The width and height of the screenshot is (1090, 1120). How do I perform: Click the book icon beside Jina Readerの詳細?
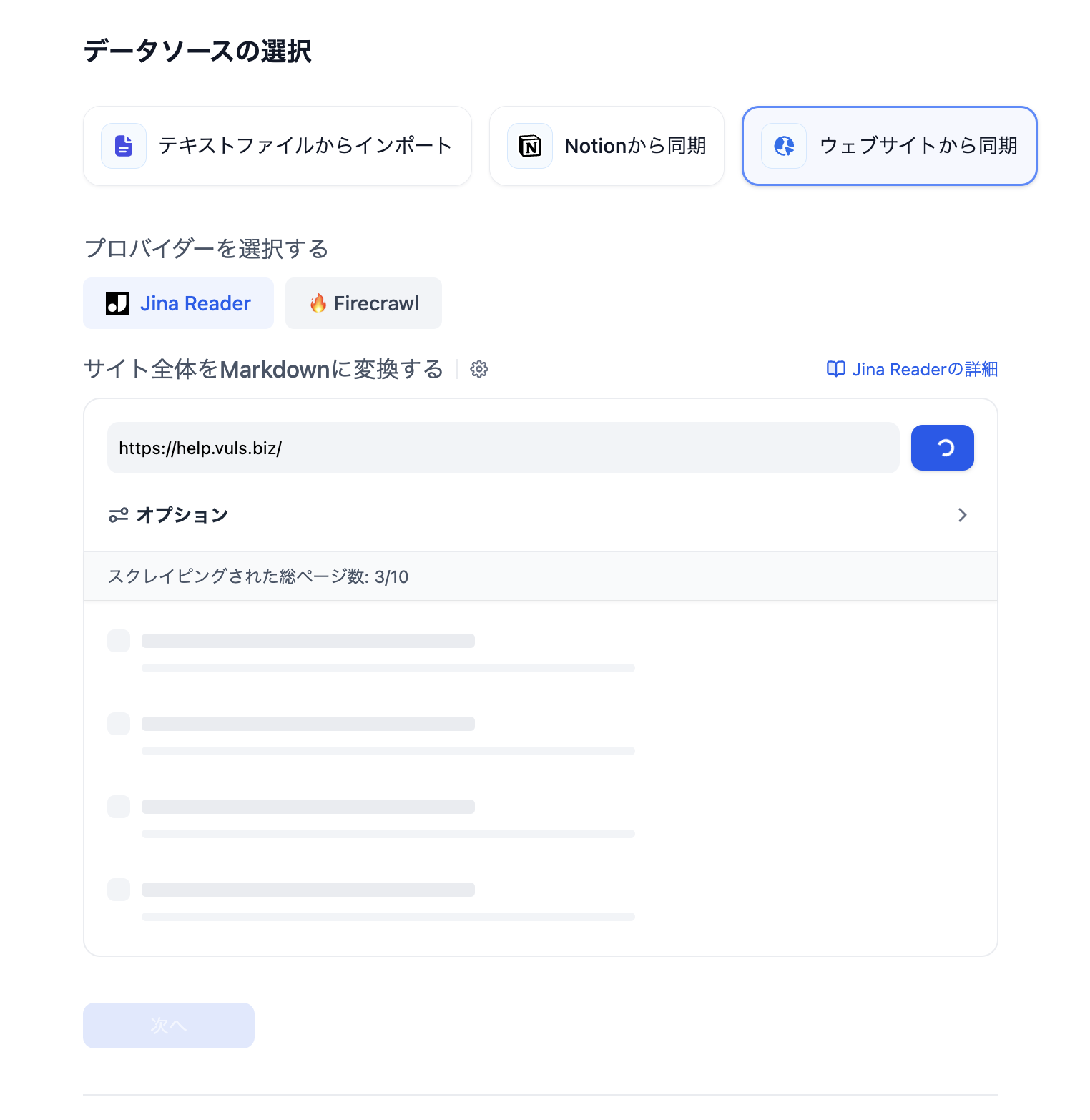(835, 369)
